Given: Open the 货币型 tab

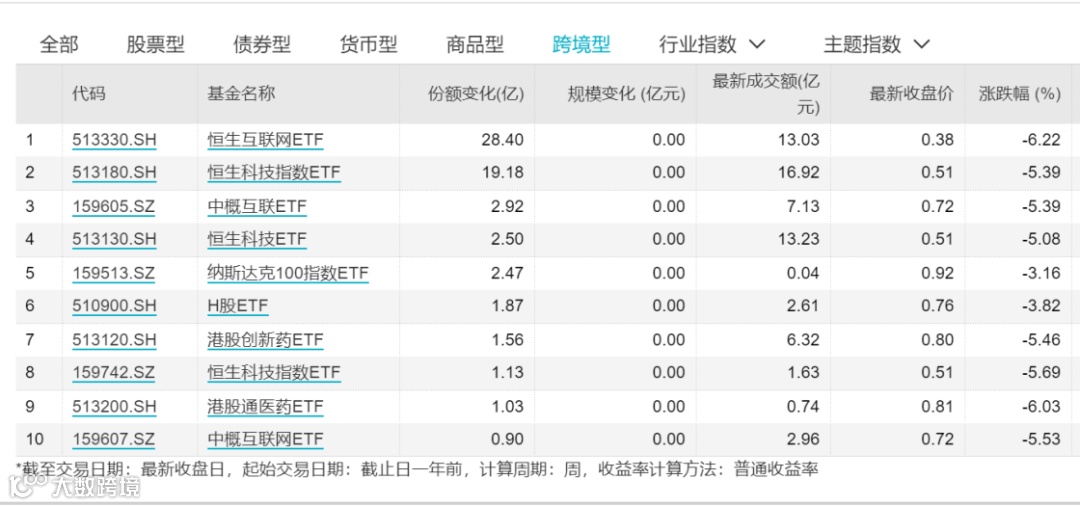Looking at the screenshot, I should 368,45.
